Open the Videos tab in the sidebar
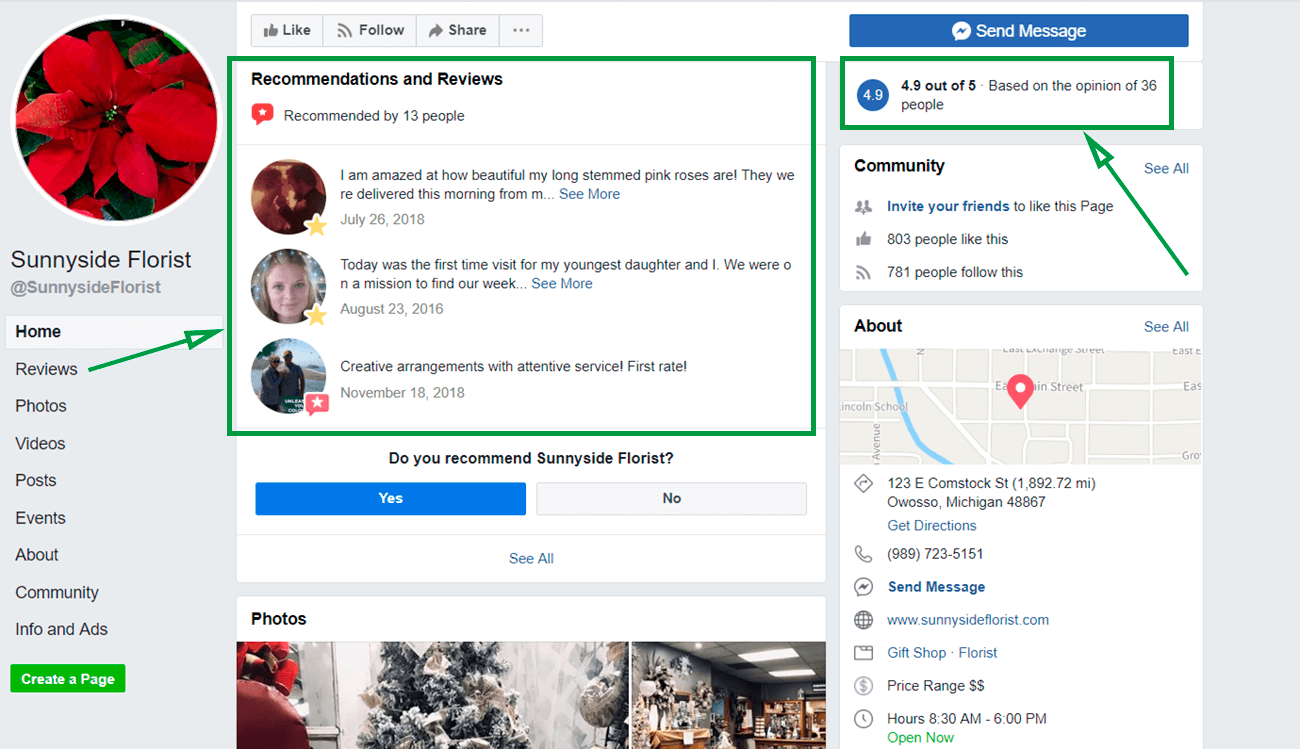The image size is (1300, 749). (40, 444)
